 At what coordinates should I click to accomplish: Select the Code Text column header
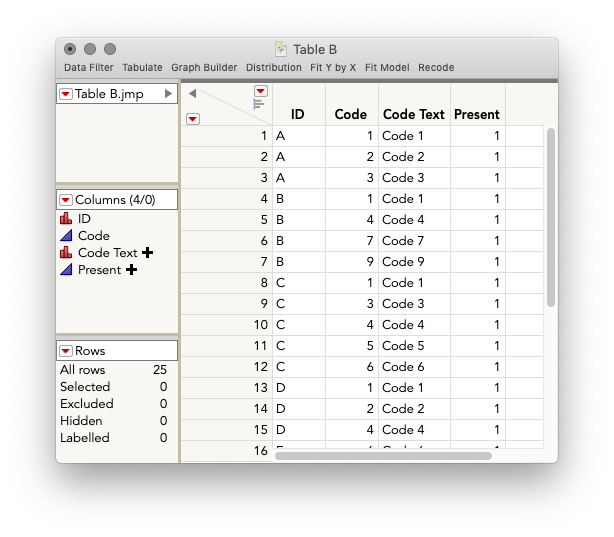[x=414, y=114]
